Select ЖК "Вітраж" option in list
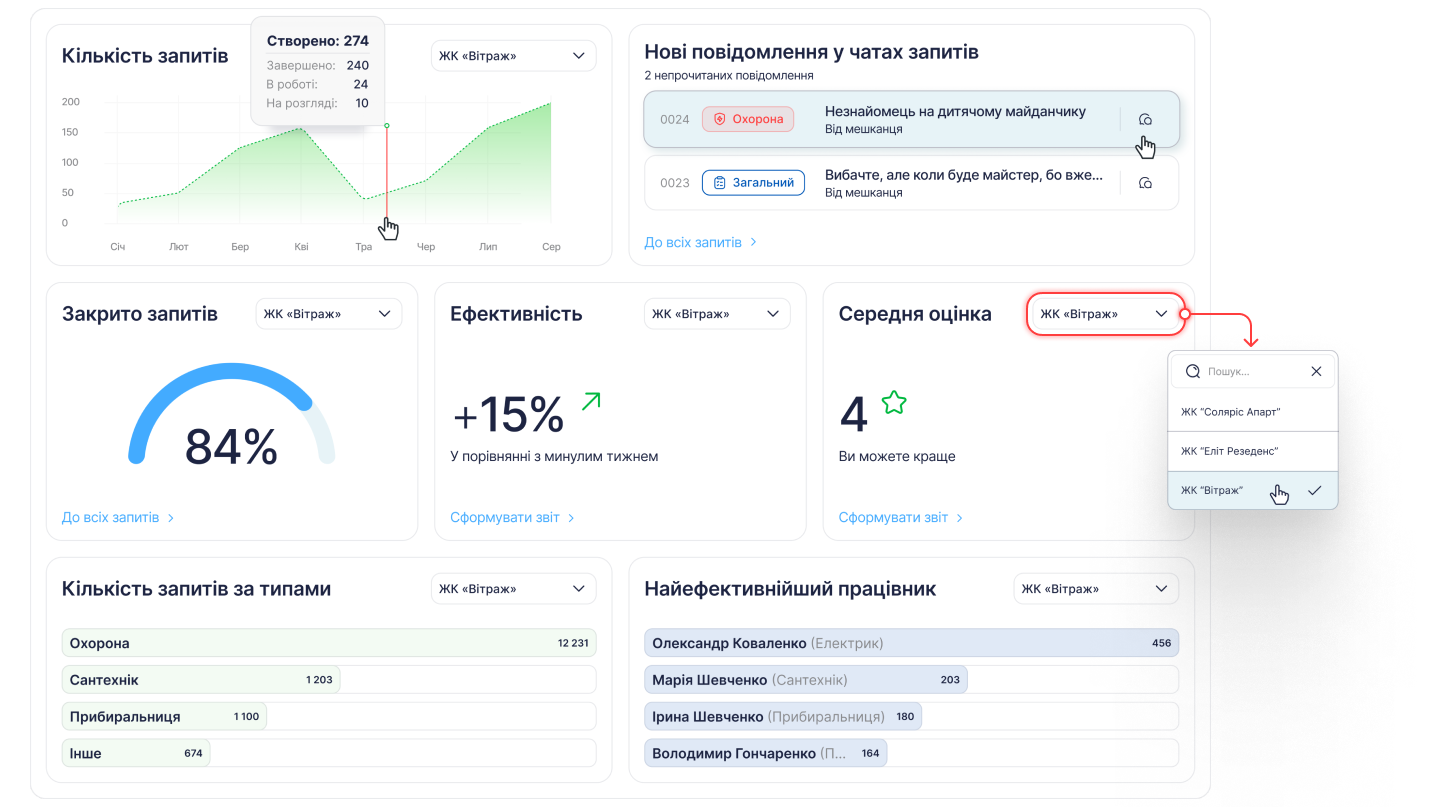Image resolution: width=1447 pixels, height=807 pixels. [1253, 490]
